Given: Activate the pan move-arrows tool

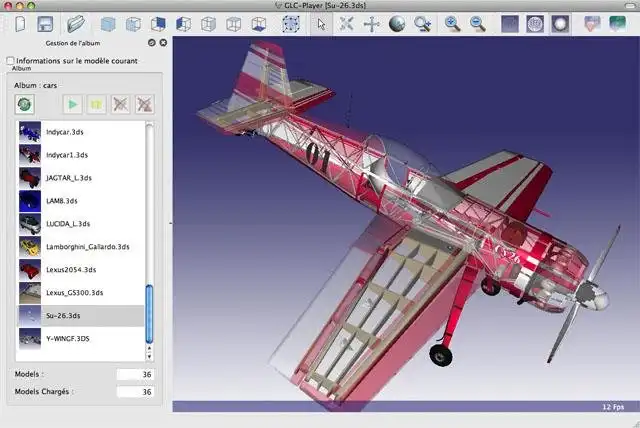Looking at the screenshot, I should coord(371,24).
